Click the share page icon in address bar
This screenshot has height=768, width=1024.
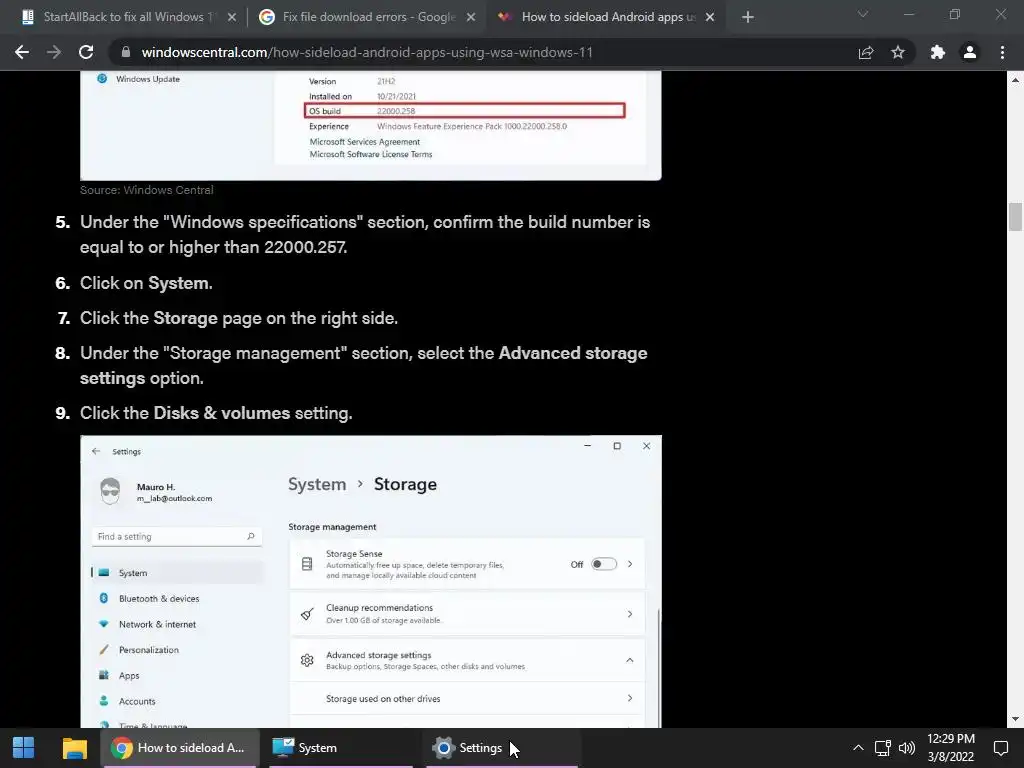(x=866, y=52)
